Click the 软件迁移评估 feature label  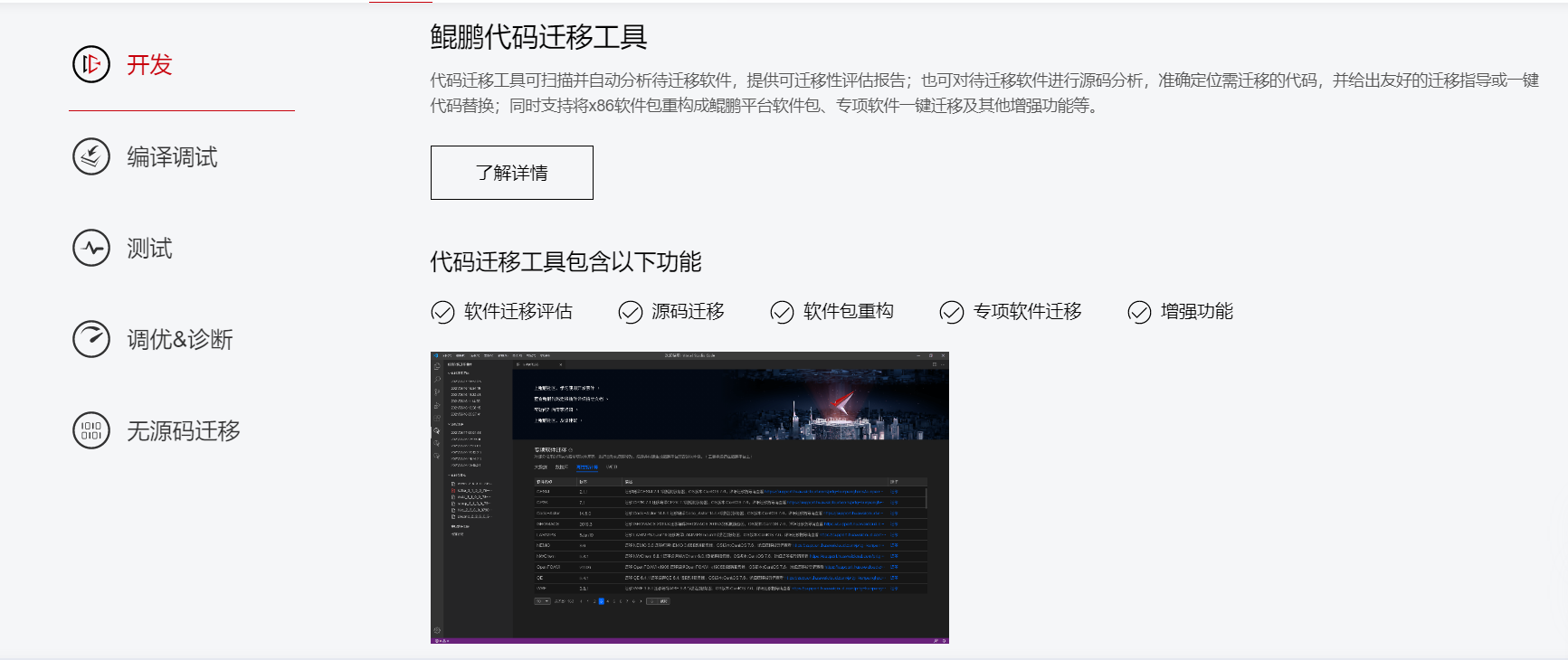[x=518, y=311]
